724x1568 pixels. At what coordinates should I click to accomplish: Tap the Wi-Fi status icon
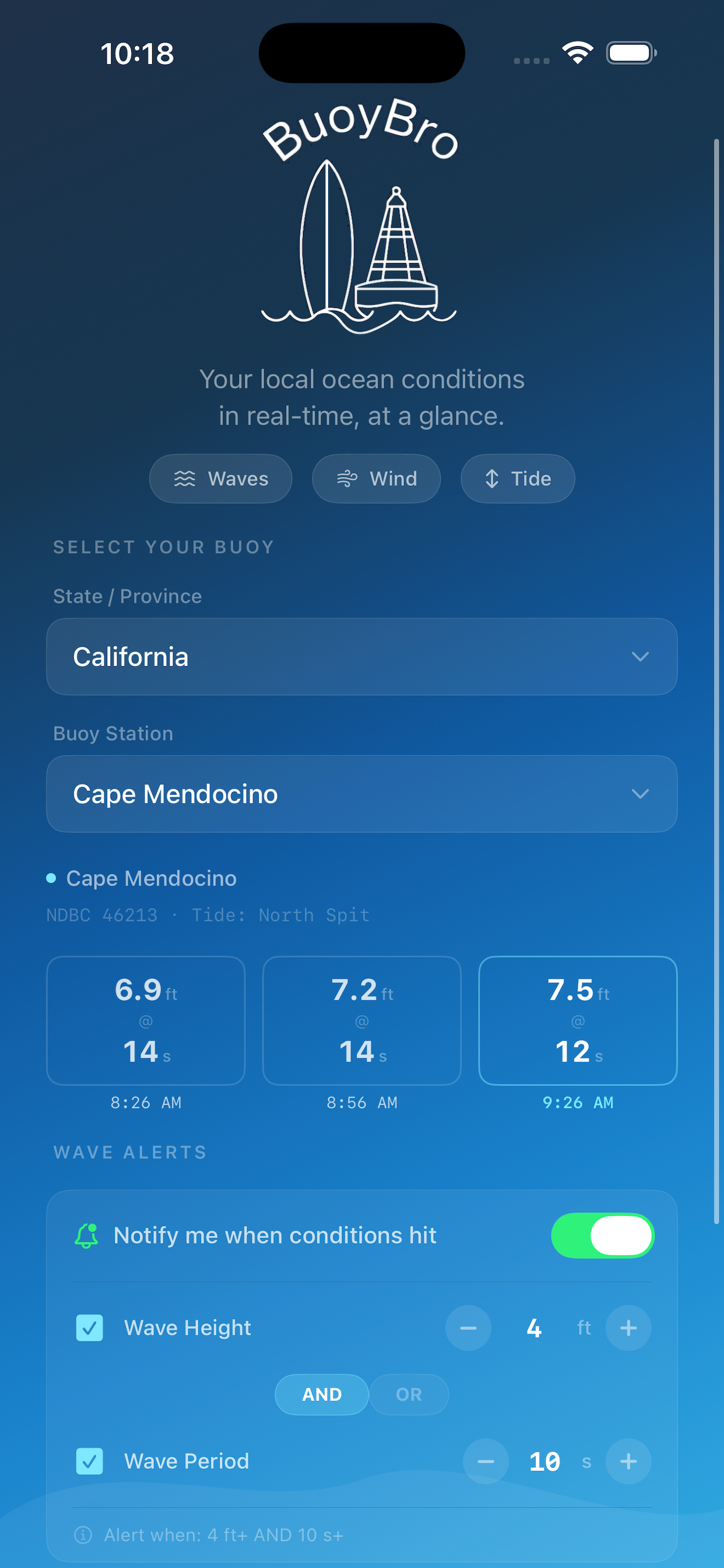(x=577, y=53)
